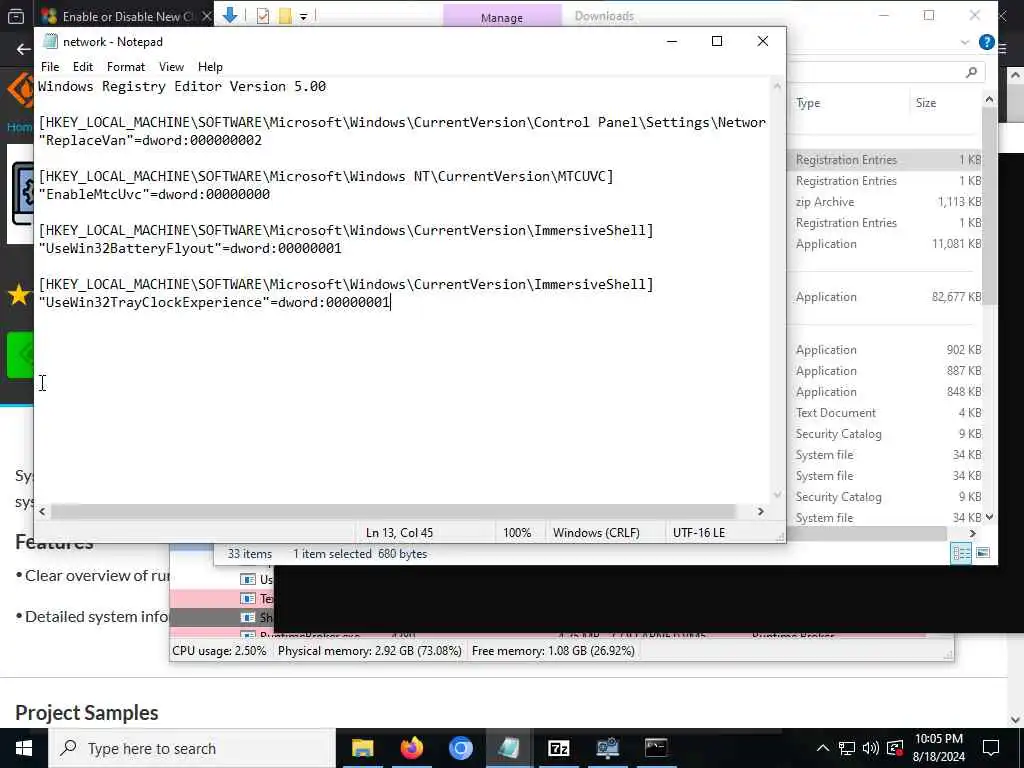This screenshot has height=768, width=1024.
Task: Open system monitor app in taskbar
Action: [x=607, y=748]
